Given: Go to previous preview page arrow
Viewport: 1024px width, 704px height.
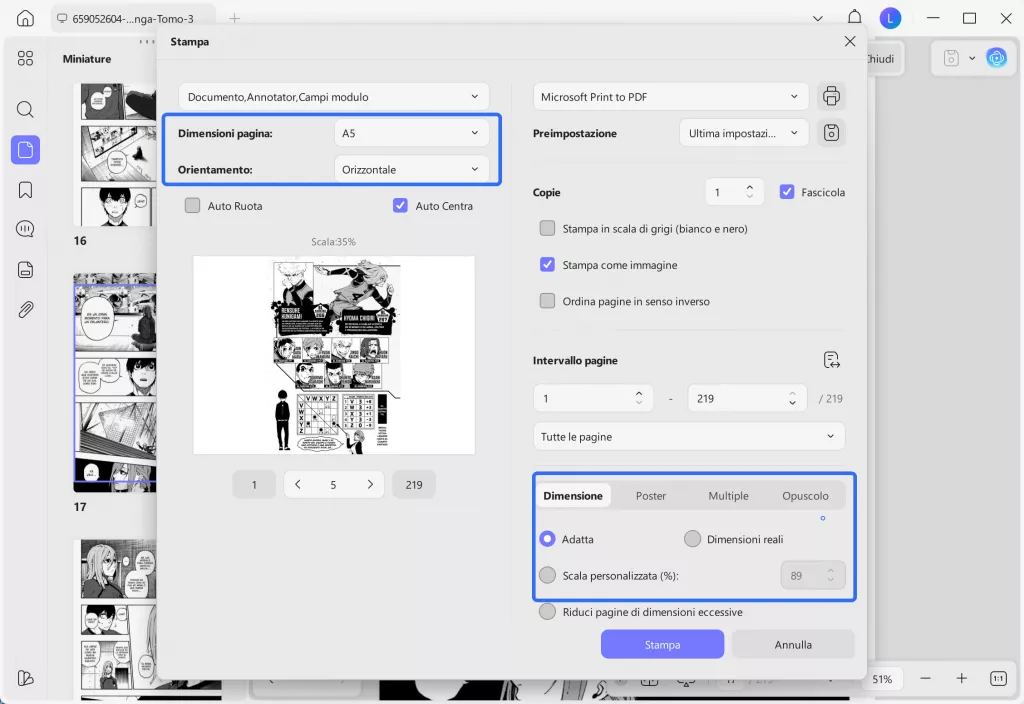Looking at the screenshot, I should [298, 485].
